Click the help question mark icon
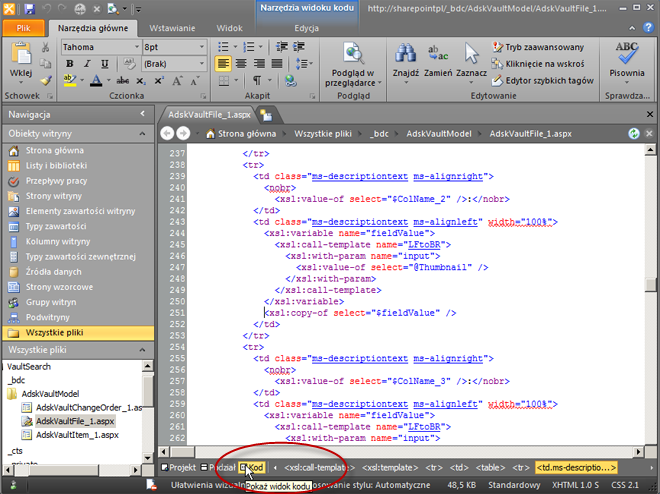The image size is (660, 494). [x=648, y=27]
